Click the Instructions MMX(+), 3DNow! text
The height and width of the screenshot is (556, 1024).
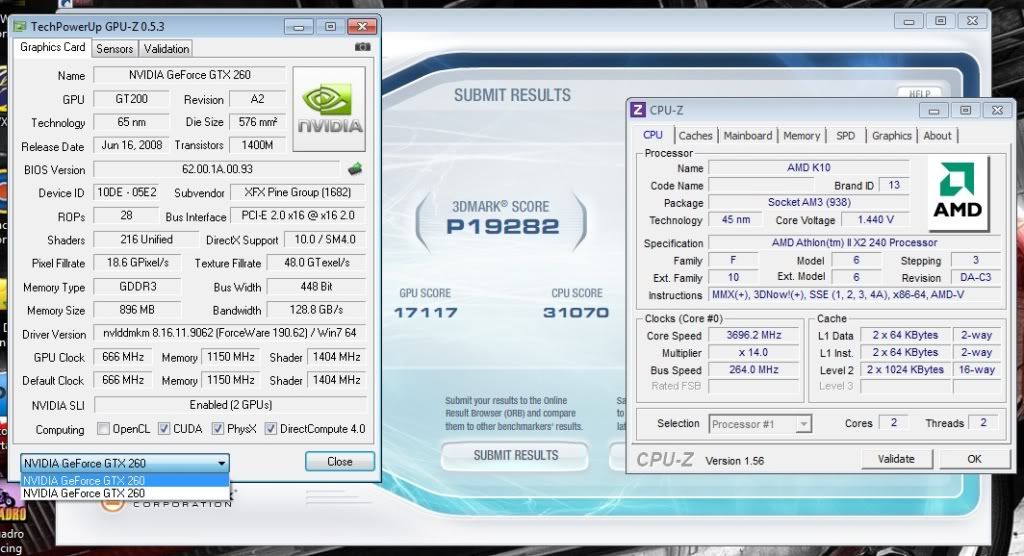click(x=838, y=295)
